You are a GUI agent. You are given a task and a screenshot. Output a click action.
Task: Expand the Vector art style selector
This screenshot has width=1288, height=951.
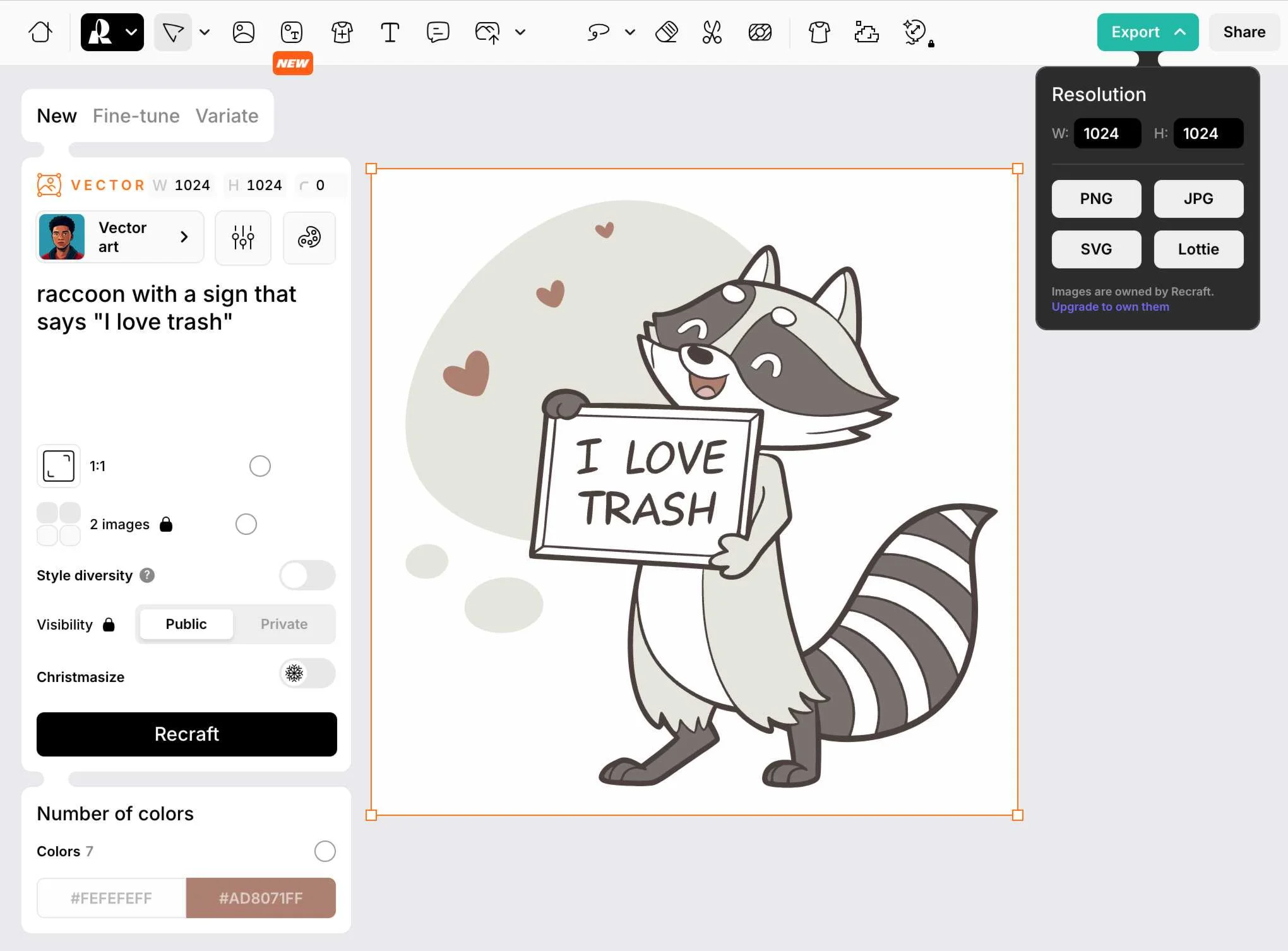point(121,237)
